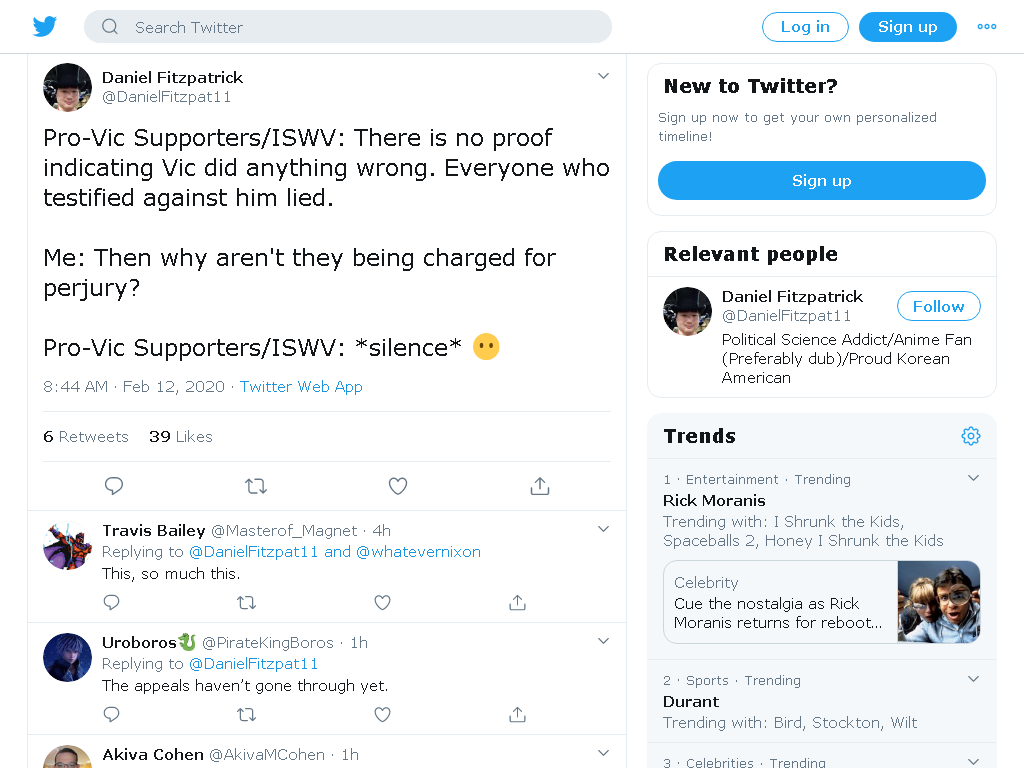Like Travis Bailey's reply
This screenshot has width=1024, height=768.
click(x=382, y=602)
